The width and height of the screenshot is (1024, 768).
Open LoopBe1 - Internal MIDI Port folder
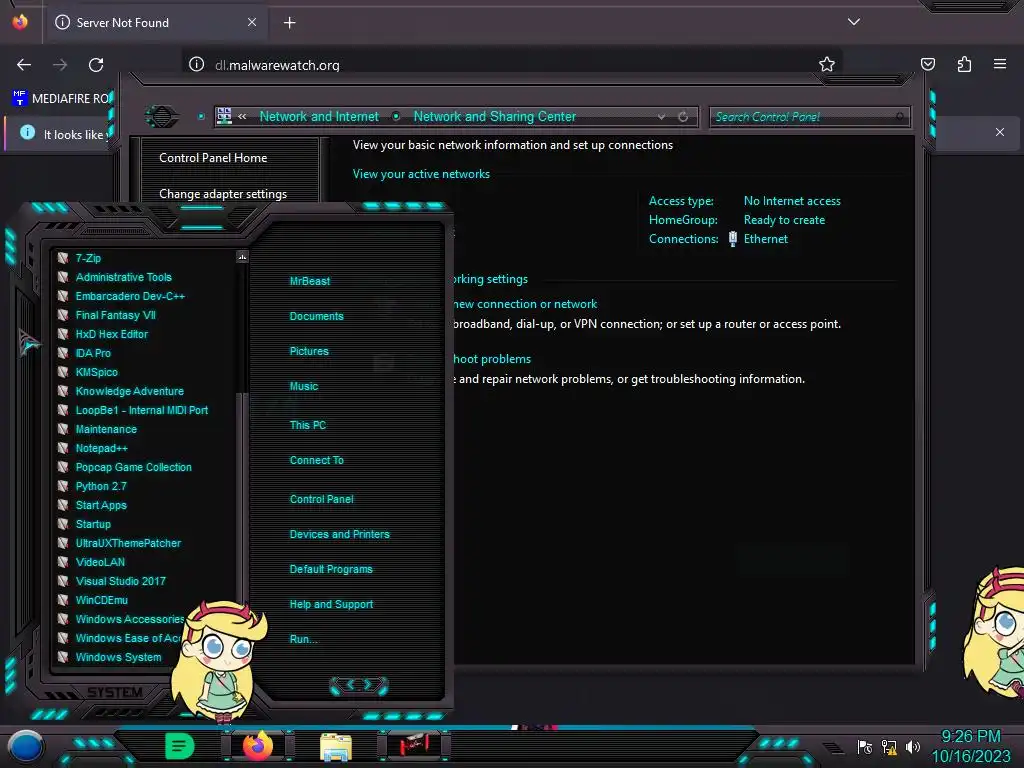142,409
